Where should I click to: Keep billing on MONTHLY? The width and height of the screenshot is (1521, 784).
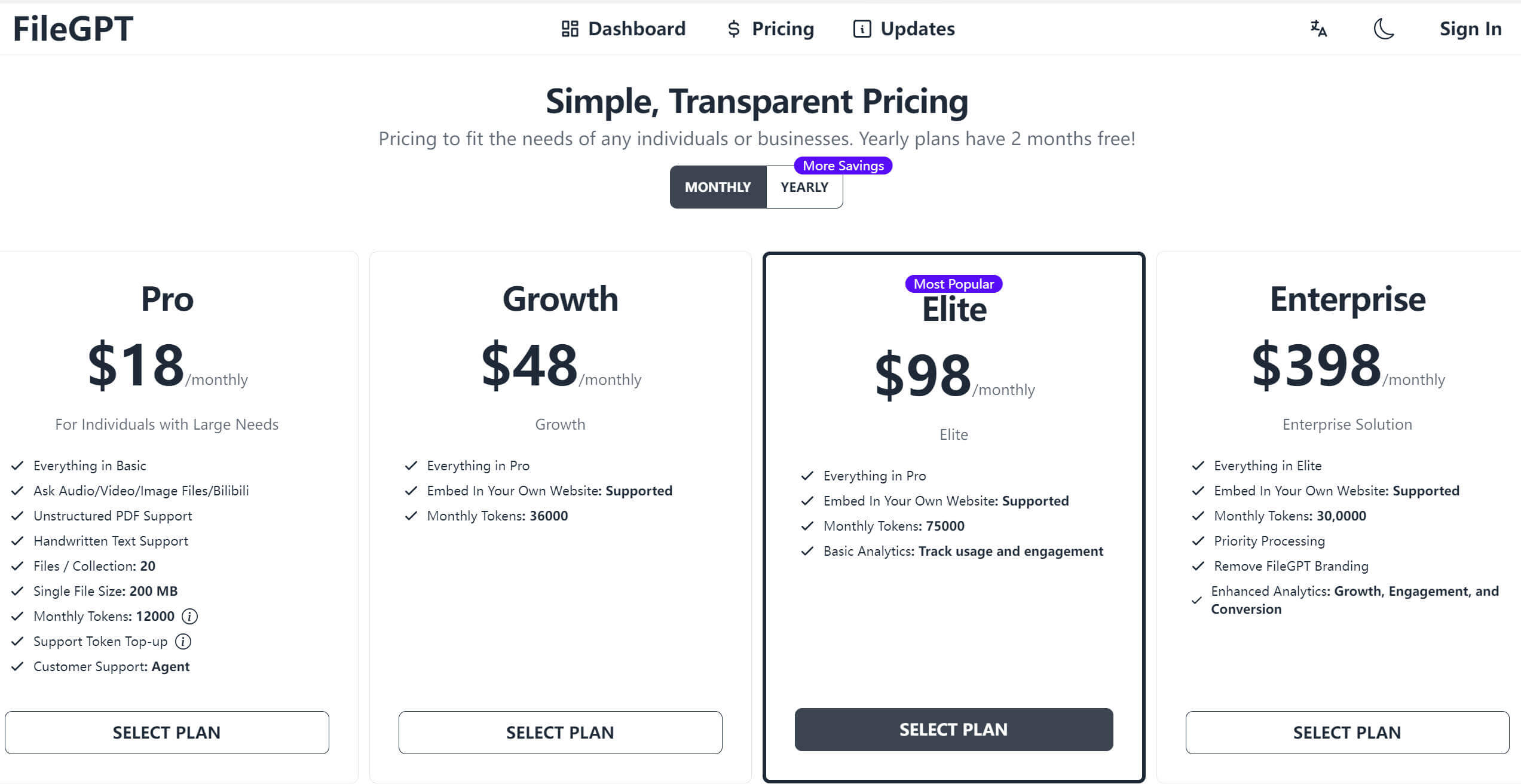pos(718,186)
